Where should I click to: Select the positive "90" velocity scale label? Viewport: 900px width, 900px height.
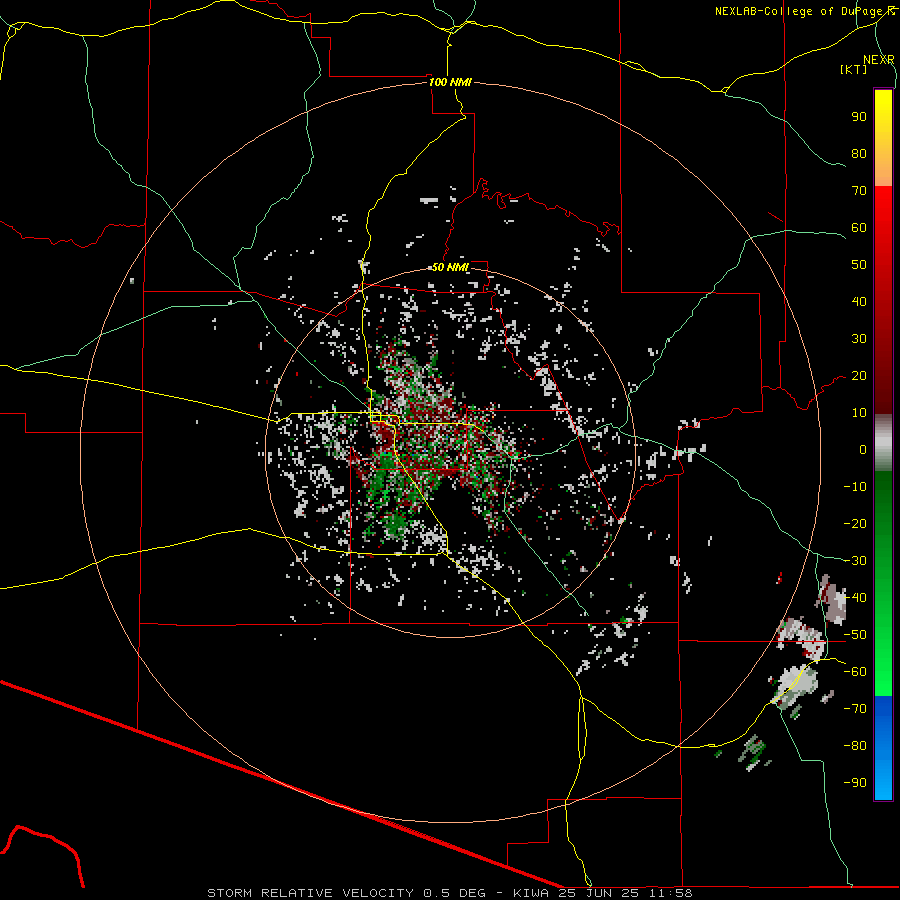point(859,117)
